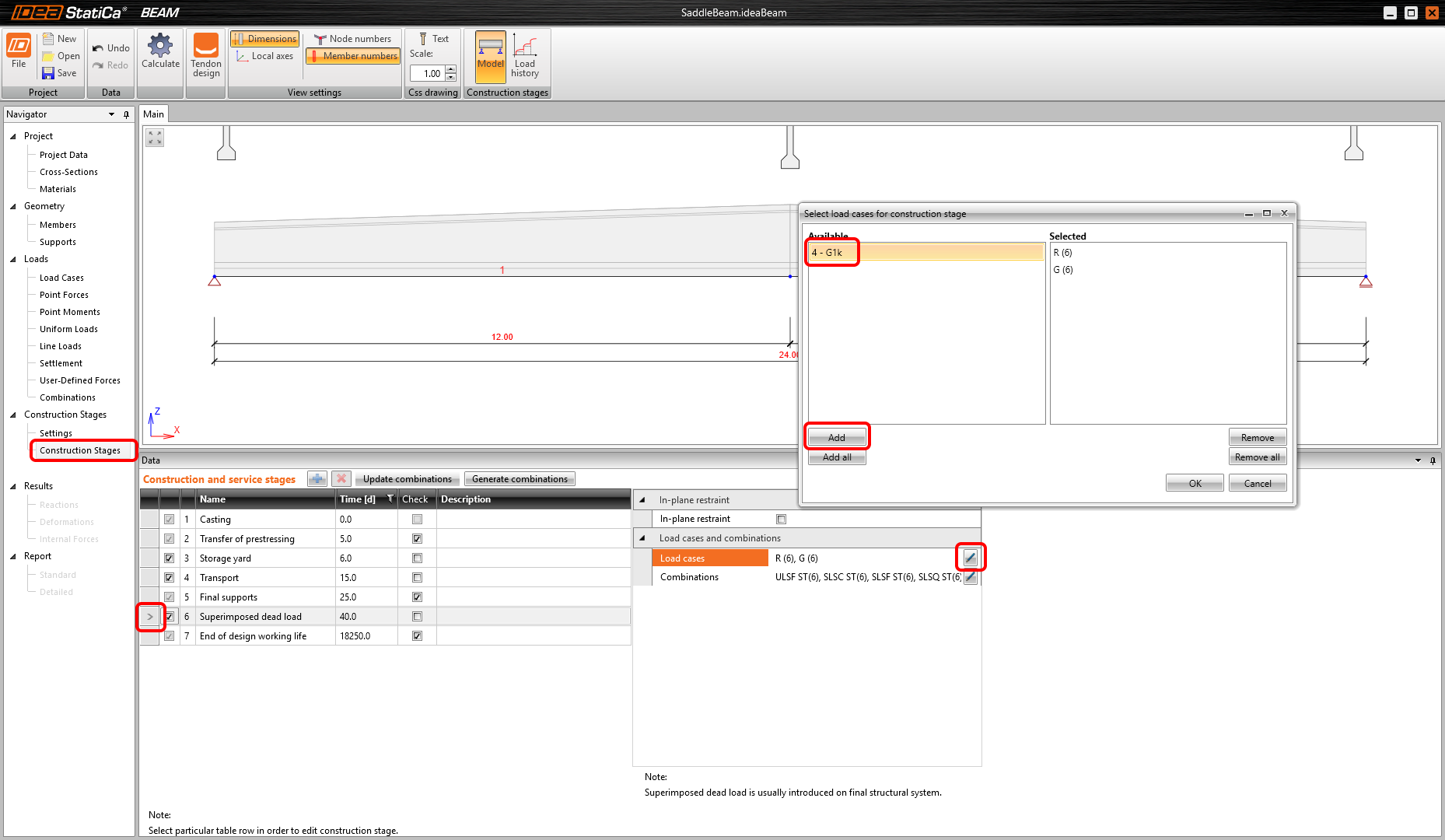Image resolution: width=1445 pixels, height=840 pixels.
Task: Uncheck the Transport stage checkbox
Action: (x=169, y=578)
